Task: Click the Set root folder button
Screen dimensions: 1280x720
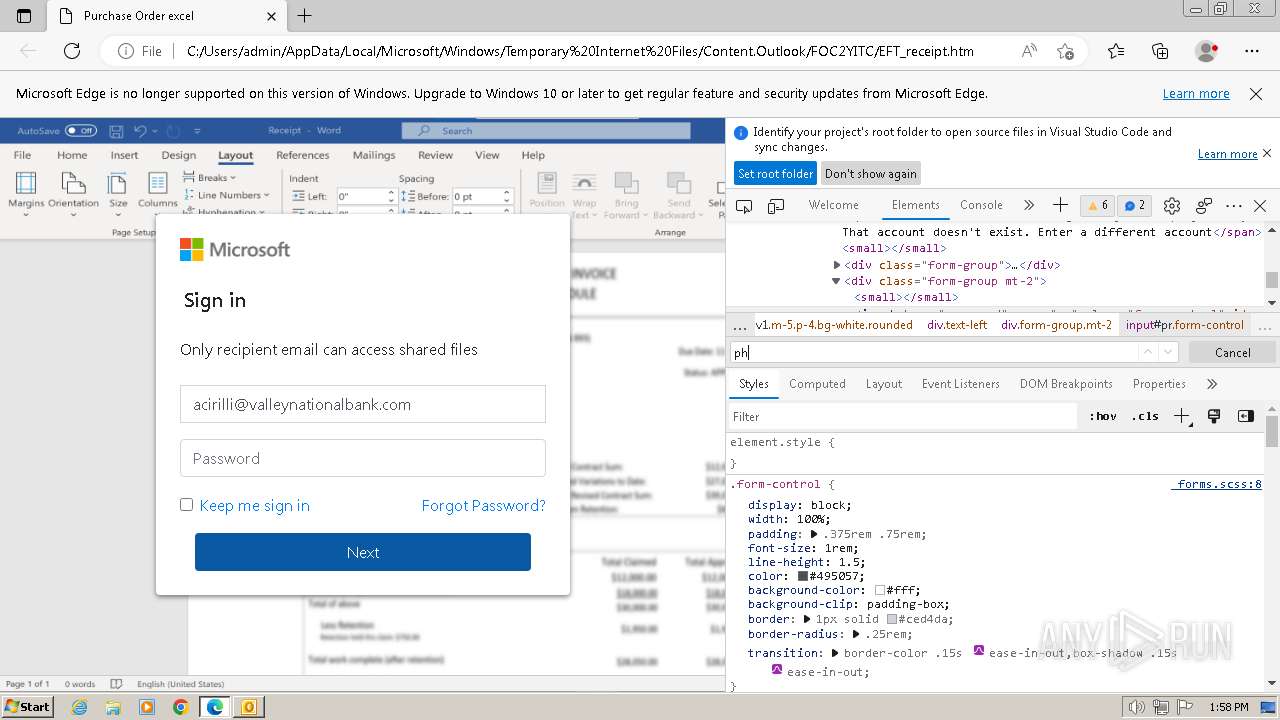Action: click(x=775, y=173)
